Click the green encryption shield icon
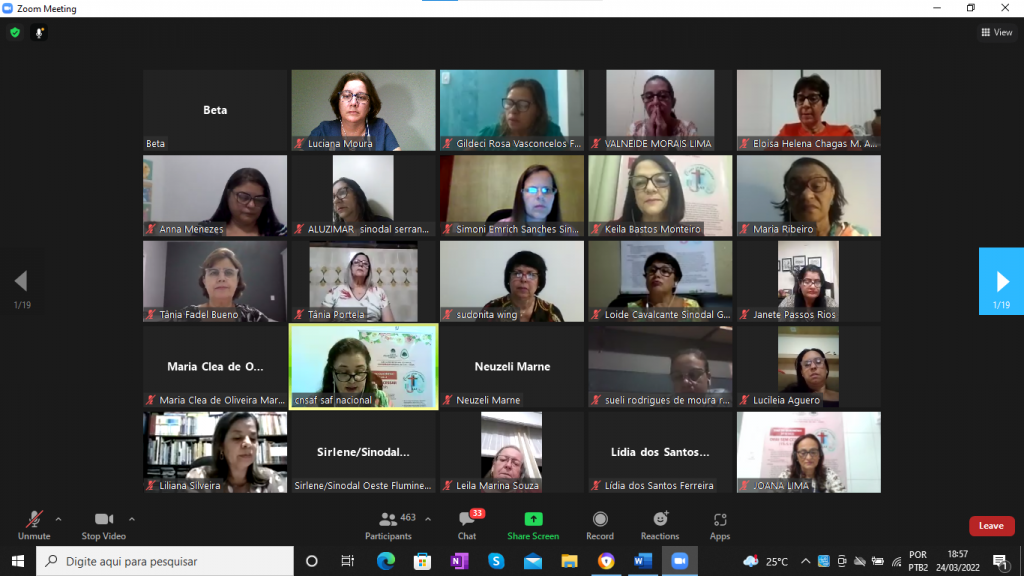 click(15, 33)
